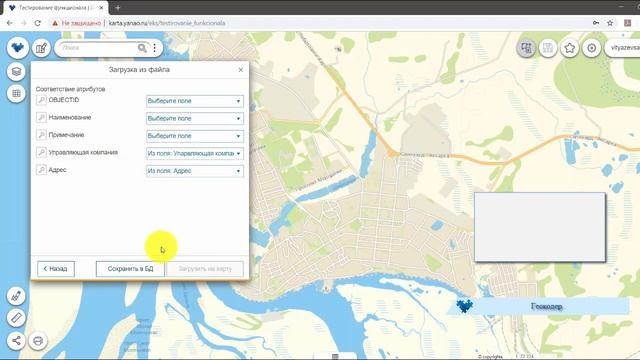Activate the ruler measurement tool
Viewport: 640px width, 360px height.
(x=16, y=318)
